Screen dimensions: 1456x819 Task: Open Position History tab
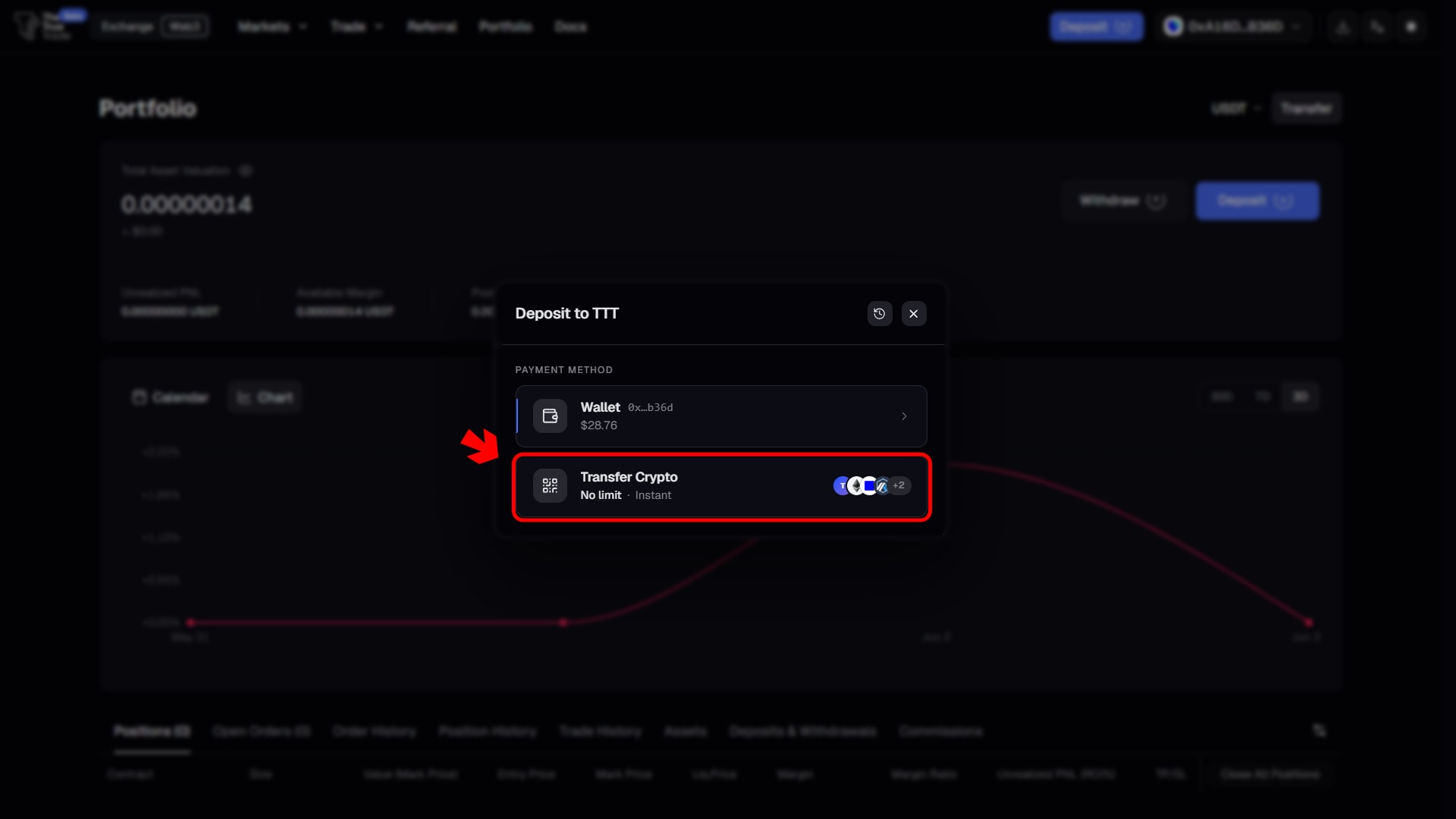(x=488, y=731)
